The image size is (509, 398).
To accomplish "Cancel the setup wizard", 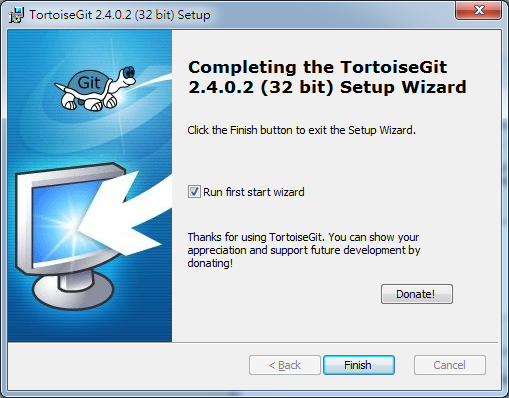I will coord(450,365).
